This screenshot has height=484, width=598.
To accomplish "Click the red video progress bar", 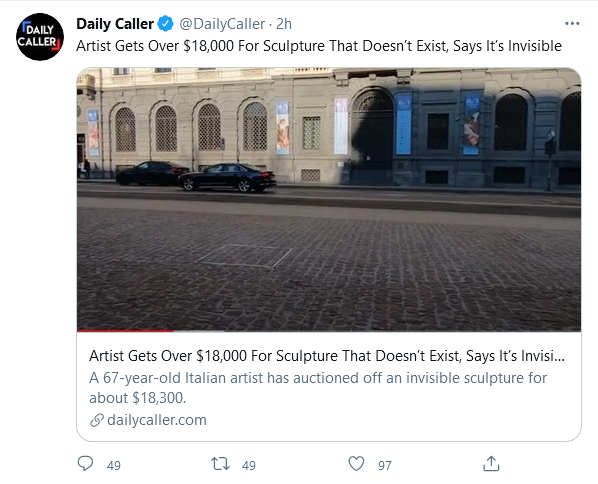I will (125, 331).
